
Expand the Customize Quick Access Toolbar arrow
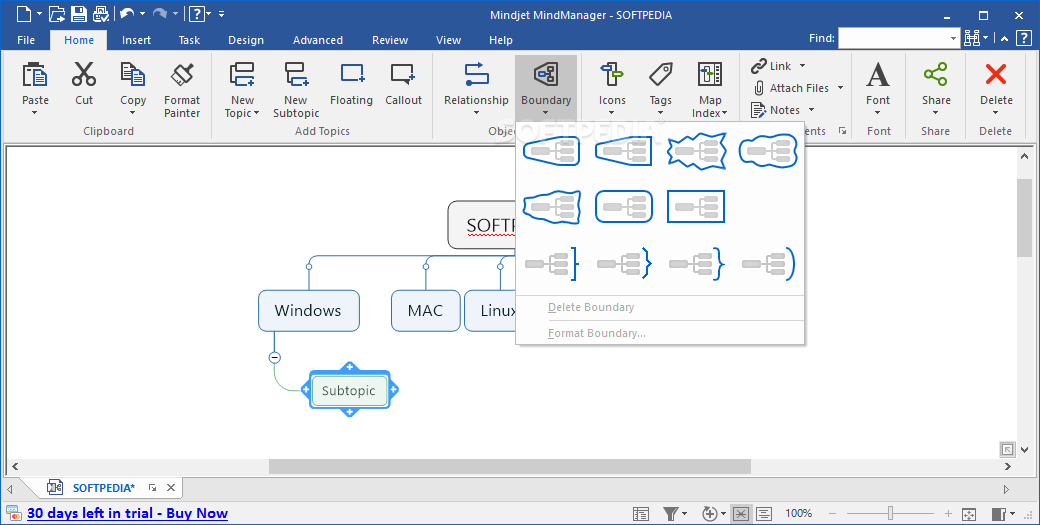tap(221, 14)
